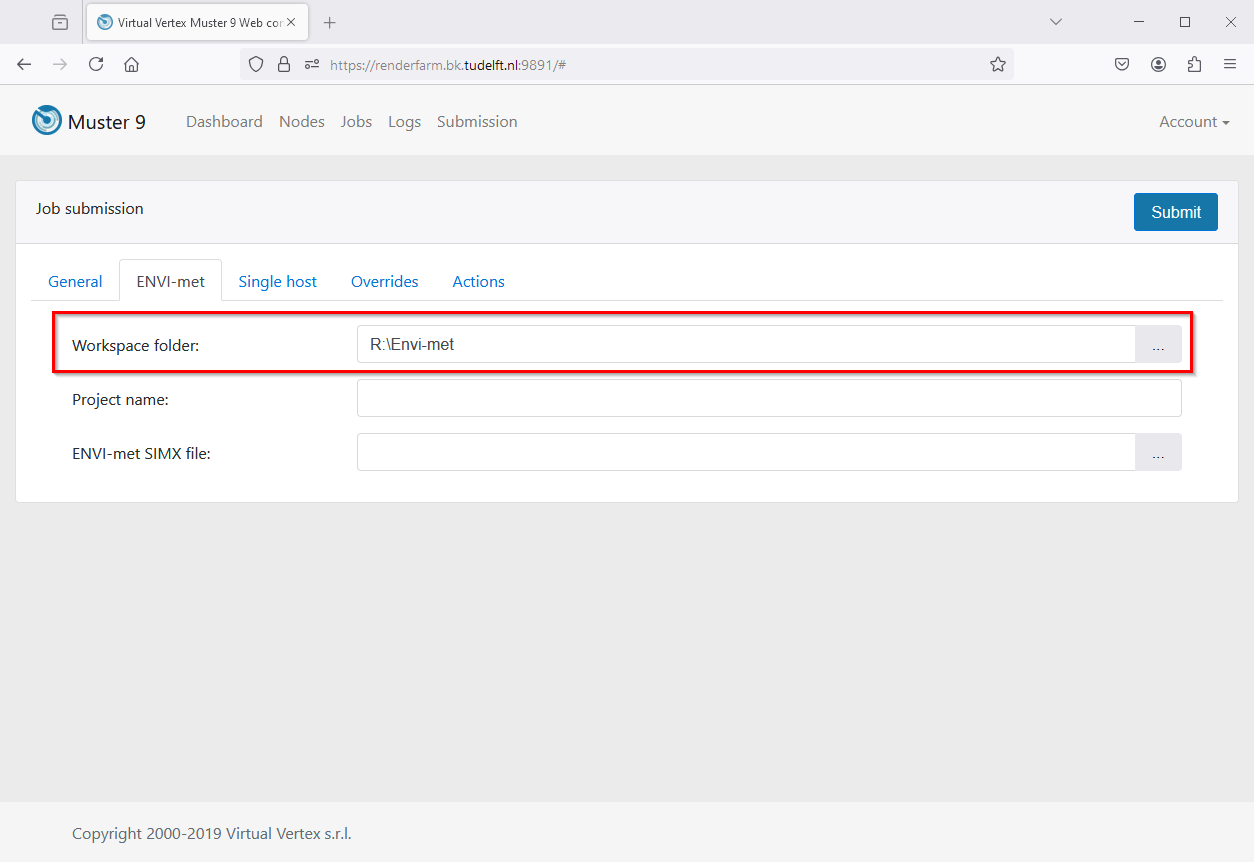Select the Overrides tab
The image size is (1254, 862).
(384, 281)
